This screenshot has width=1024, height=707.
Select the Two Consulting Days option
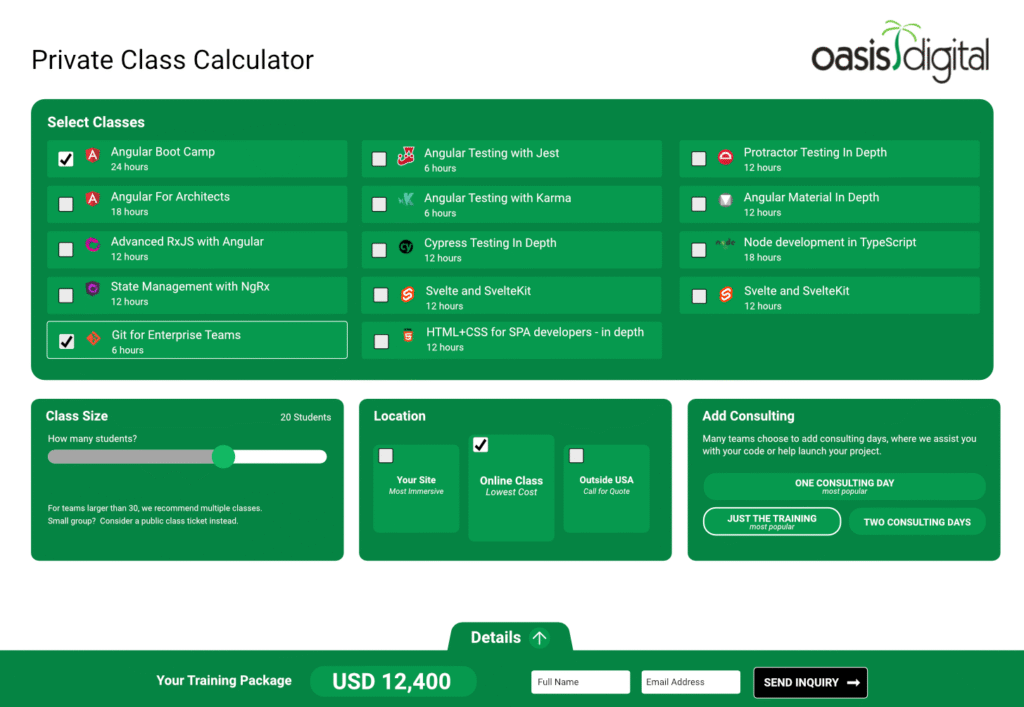click(916, 522)
